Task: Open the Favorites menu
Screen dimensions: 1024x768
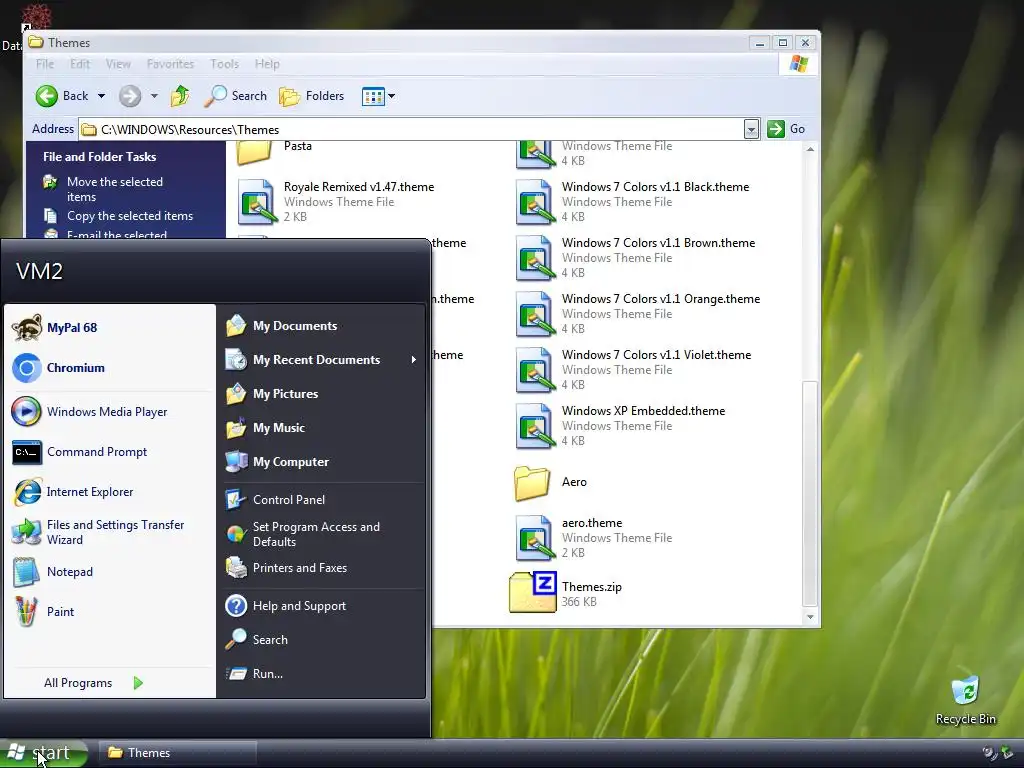Action: pyautogui.click(x=170, y=64)
